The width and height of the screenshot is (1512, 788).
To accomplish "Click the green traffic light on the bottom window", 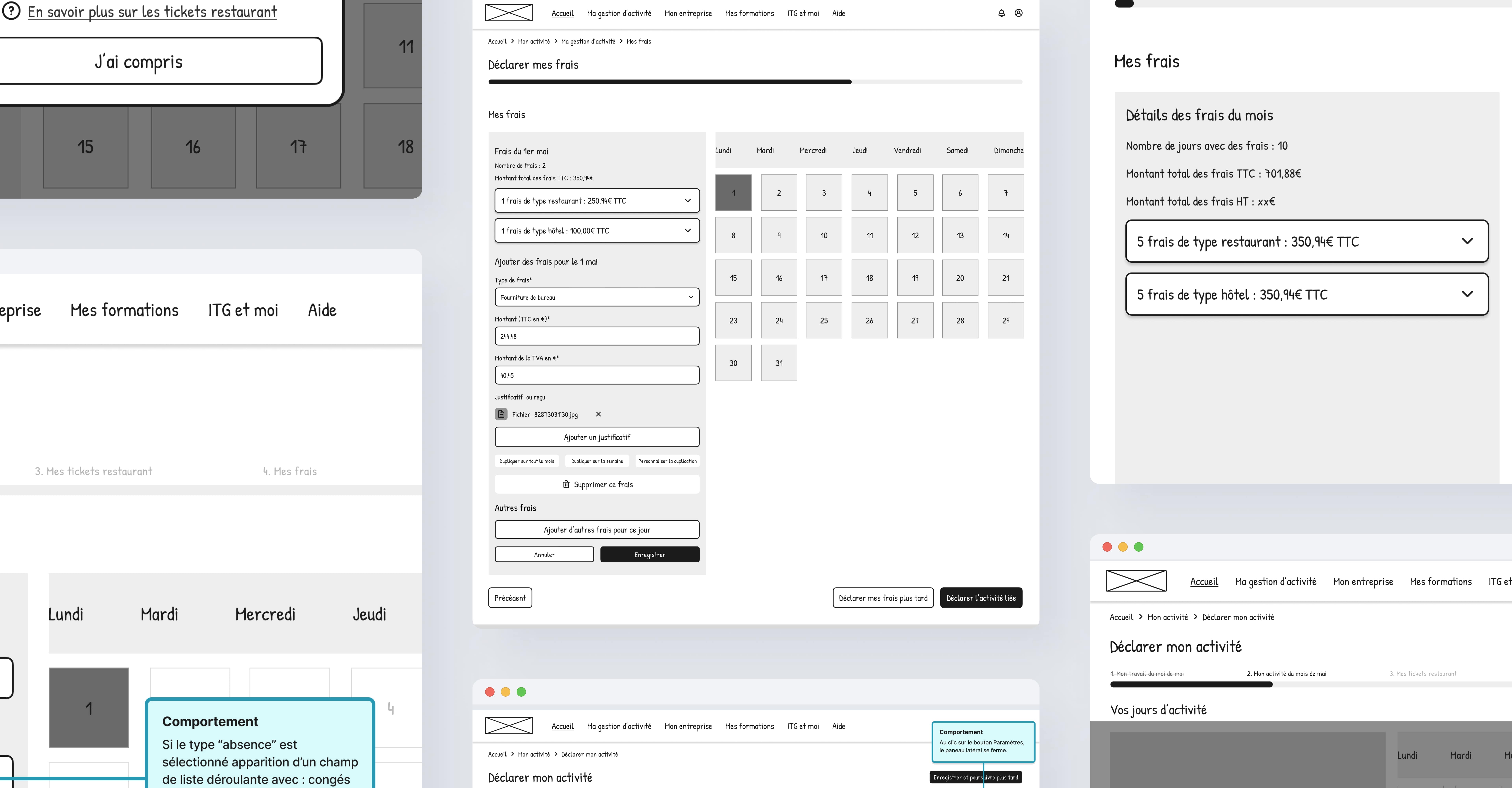I will (521, 692).
